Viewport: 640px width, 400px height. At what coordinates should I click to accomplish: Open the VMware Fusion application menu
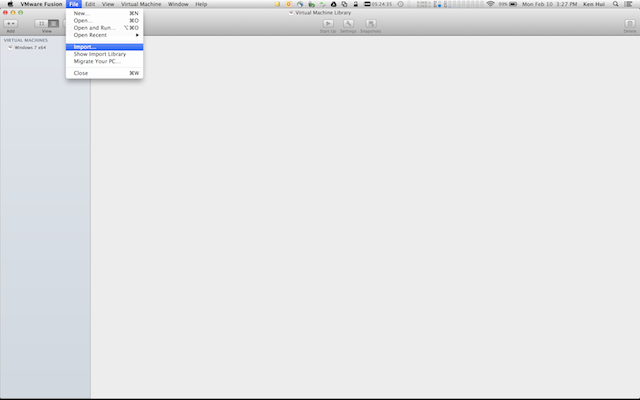(x=41, y=4)
